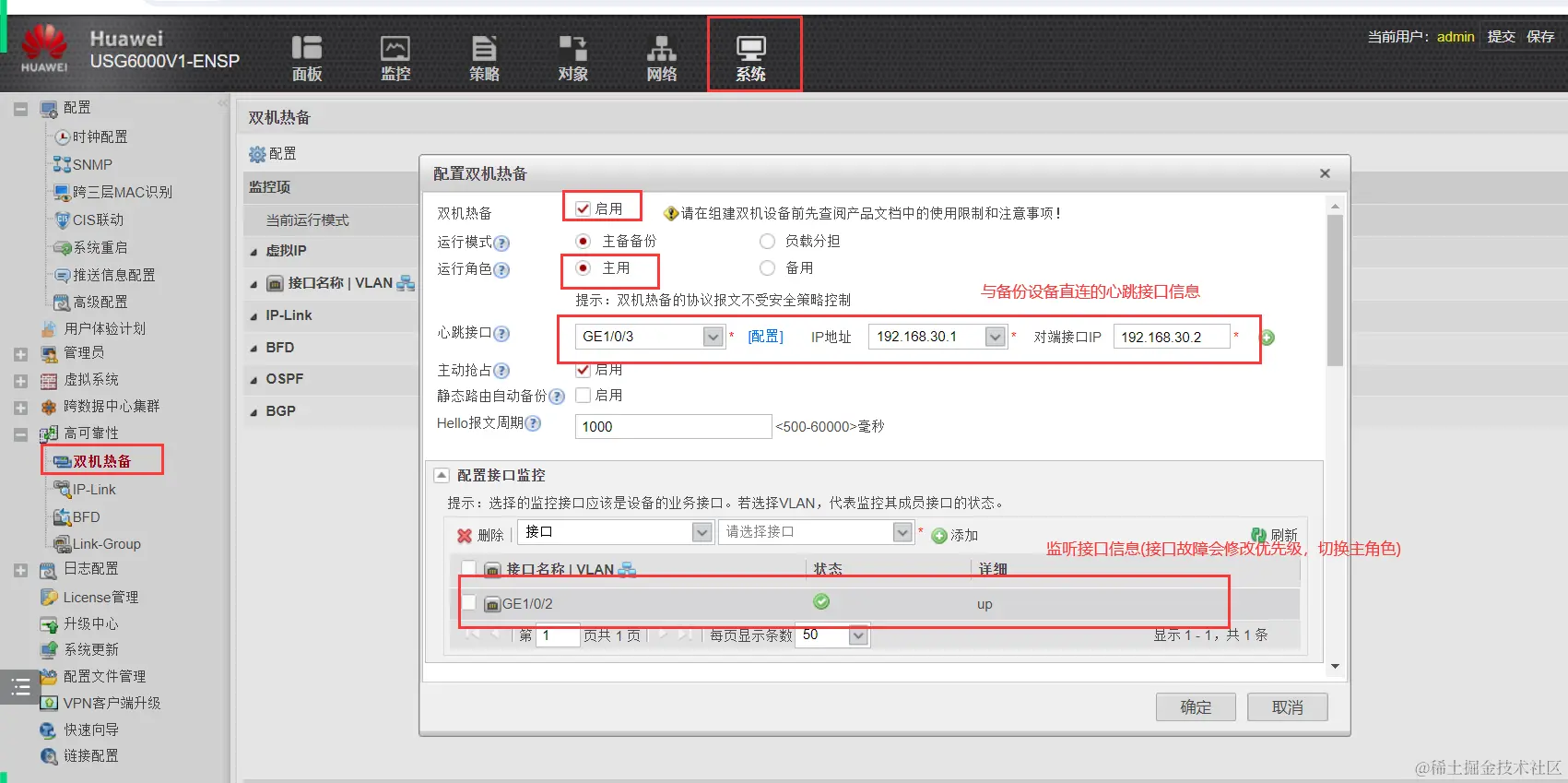Open the 每页显示条数 dropdown
The height and width of the screenshot is (783, 1568).
point(858,635)
